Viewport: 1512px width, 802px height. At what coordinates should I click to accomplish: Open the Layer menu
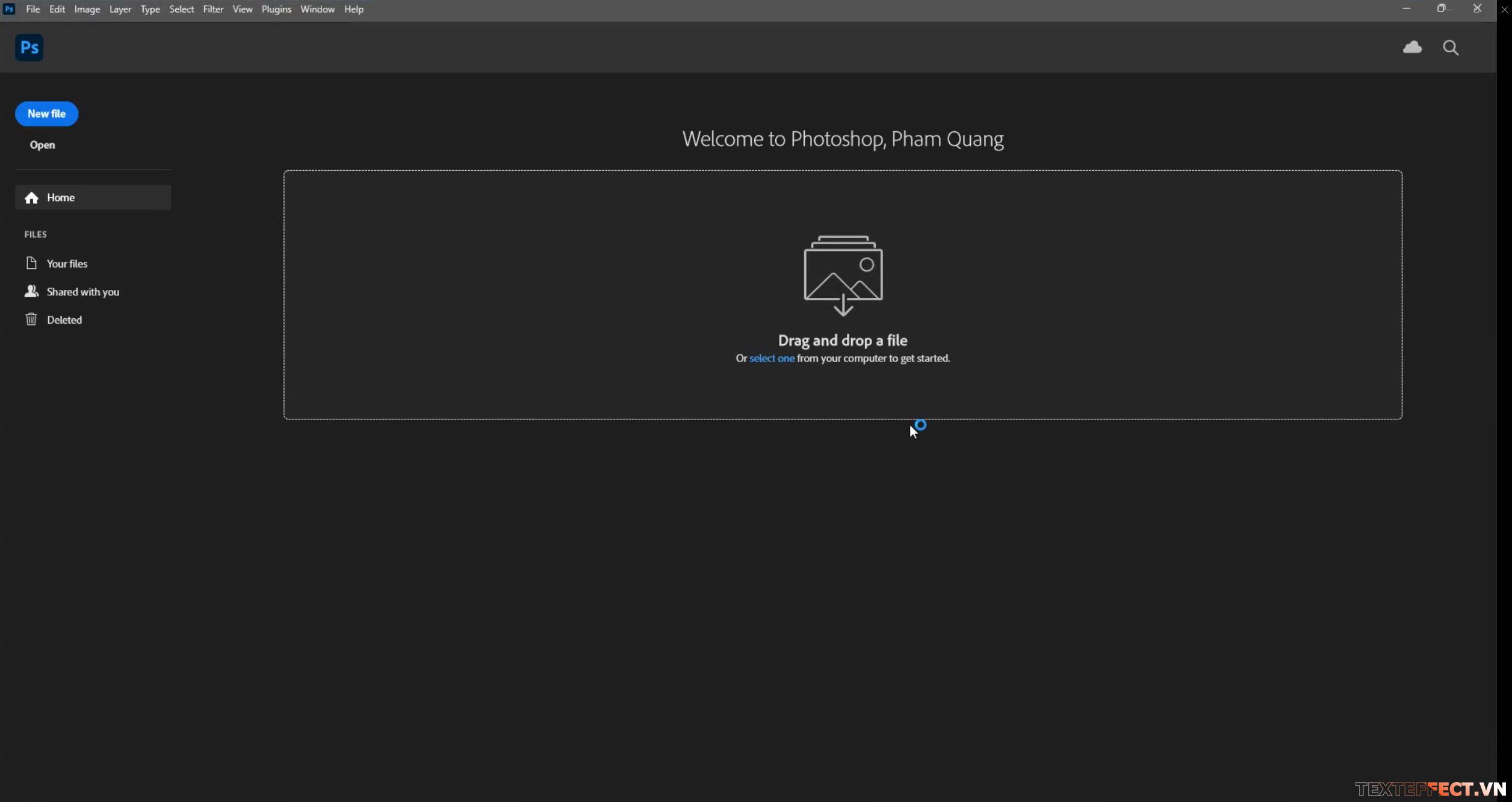click(120, 9)
